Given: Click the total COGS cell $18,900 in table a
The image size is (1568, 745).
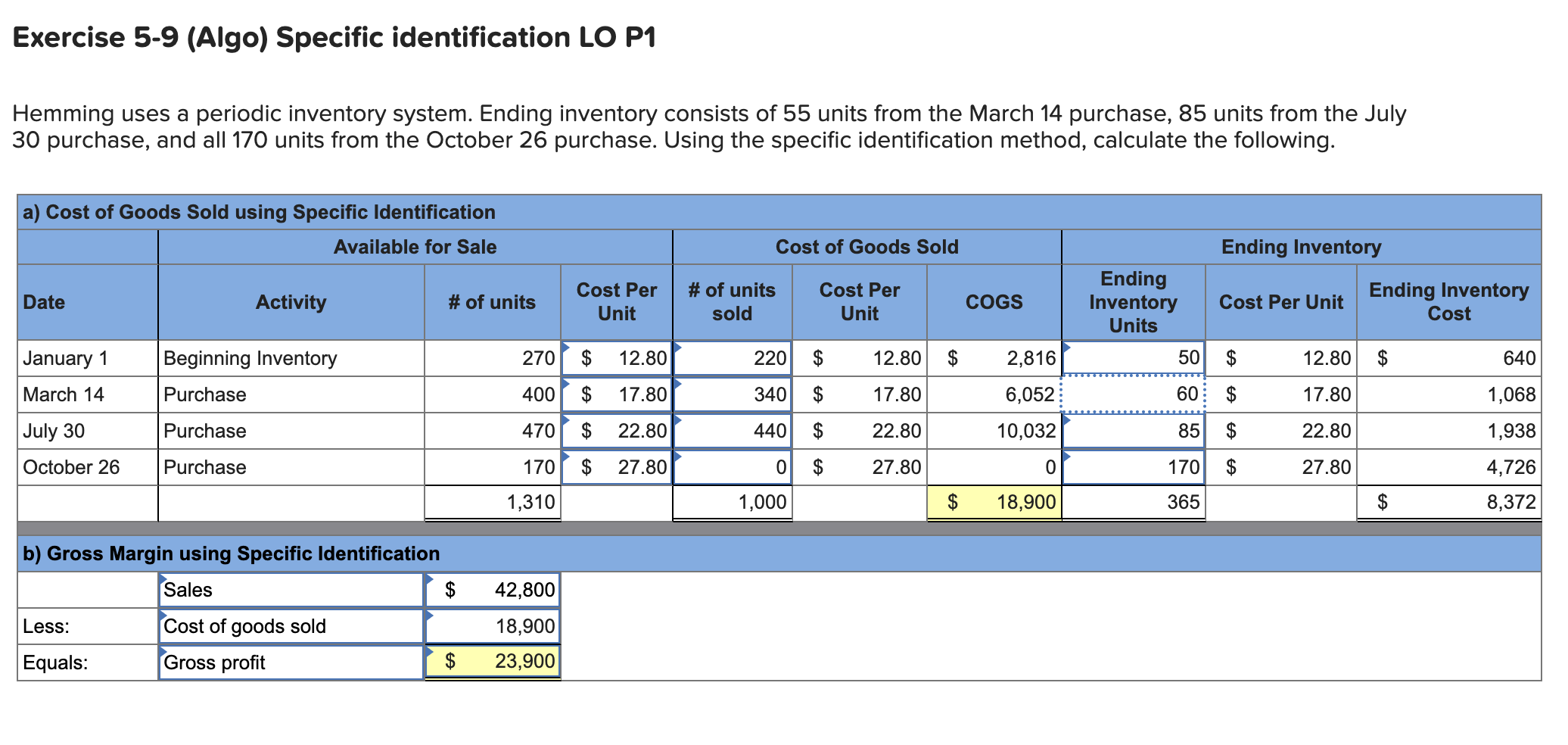Looking at the screenshot, I should tap(994, 502).
